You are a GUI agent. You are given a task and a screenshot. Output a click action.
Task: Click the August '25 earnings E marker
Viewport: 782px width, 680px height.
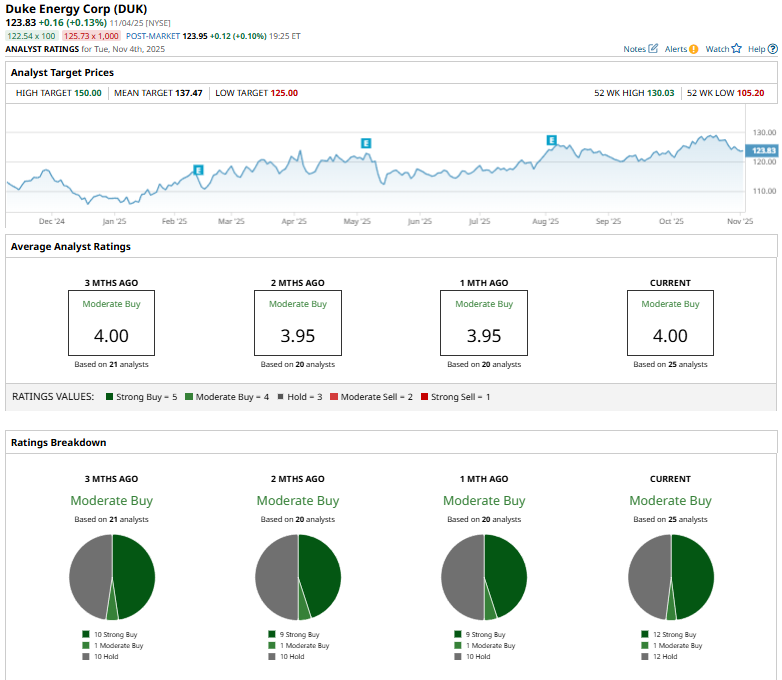click(x=551, y=140)
